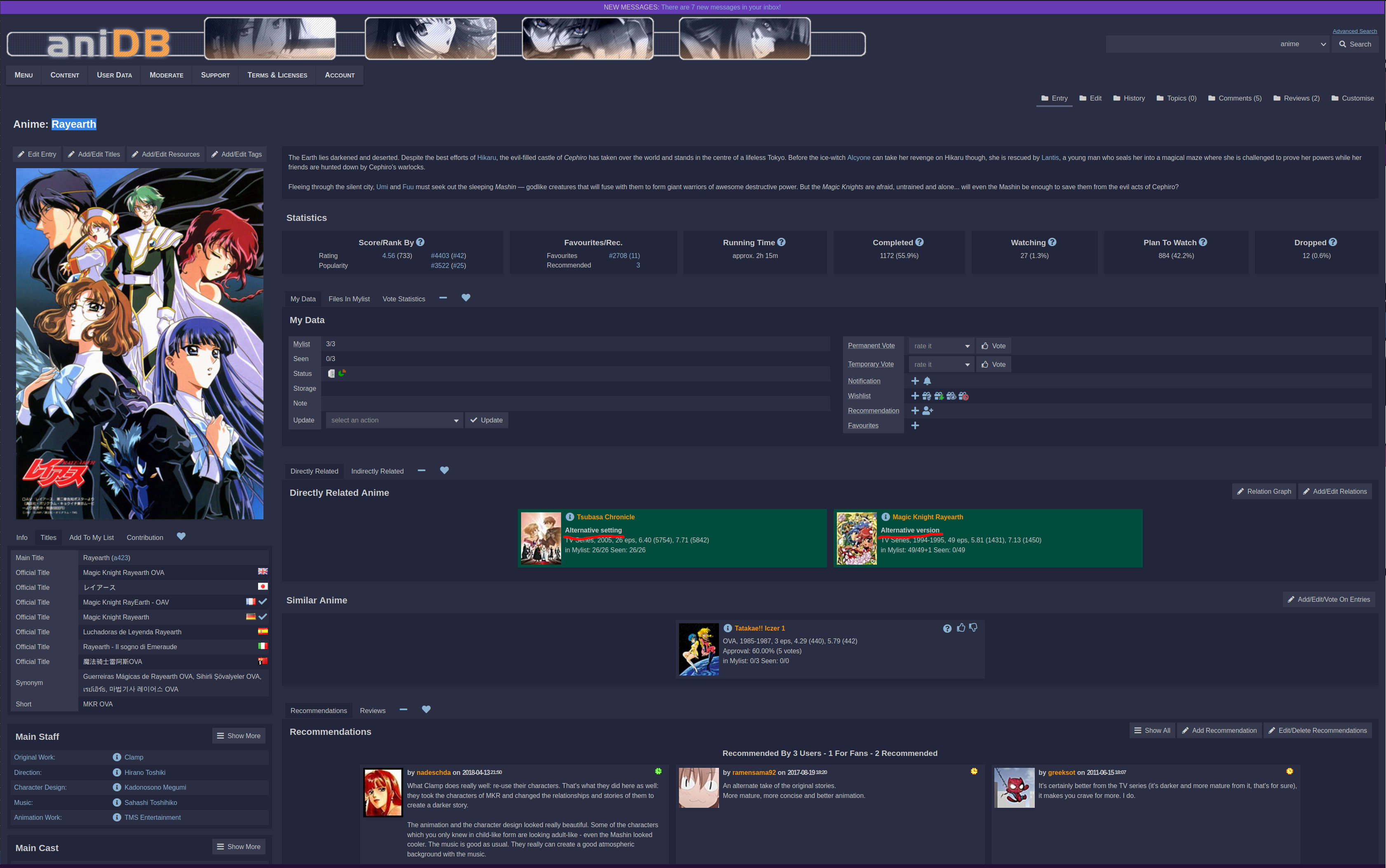Collapse the My Data section with minus
Viewport: 1386px width, 868px height.
click(x=443, y=298)
